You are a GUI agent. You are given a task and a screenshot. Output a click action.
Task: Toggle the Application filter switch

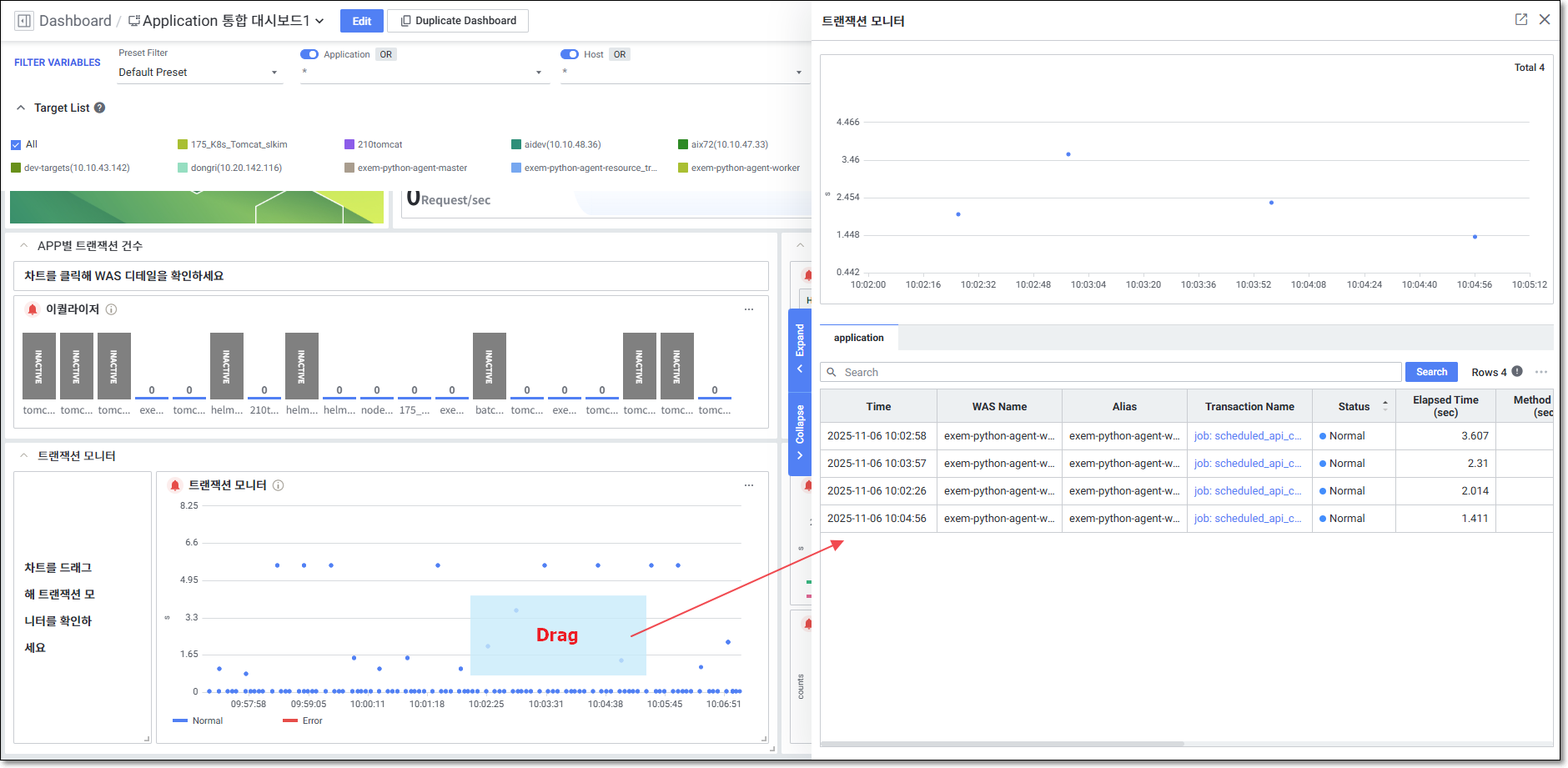tap(309, 54)
